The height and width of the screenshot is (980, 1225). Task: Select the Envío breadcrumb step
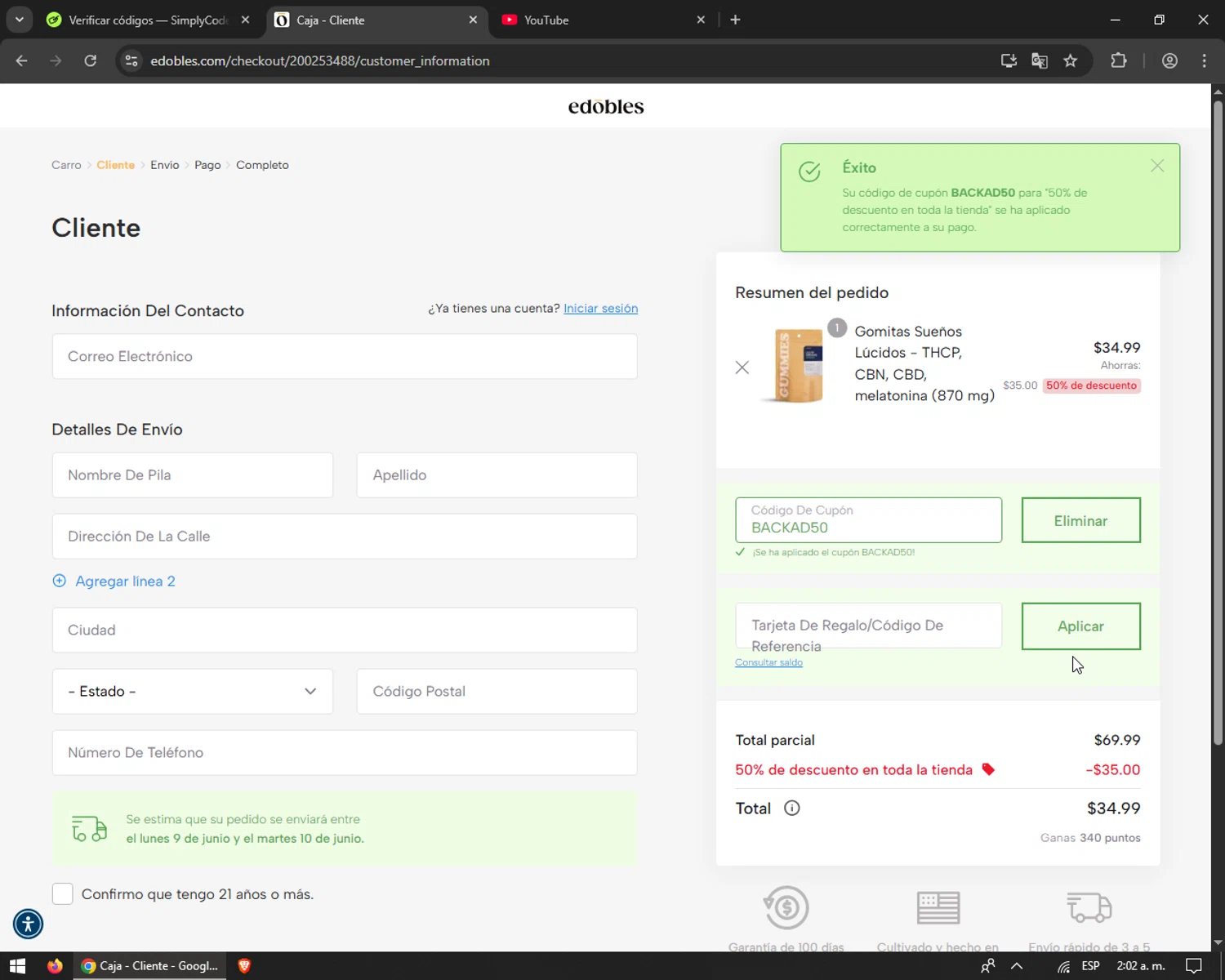164,165
